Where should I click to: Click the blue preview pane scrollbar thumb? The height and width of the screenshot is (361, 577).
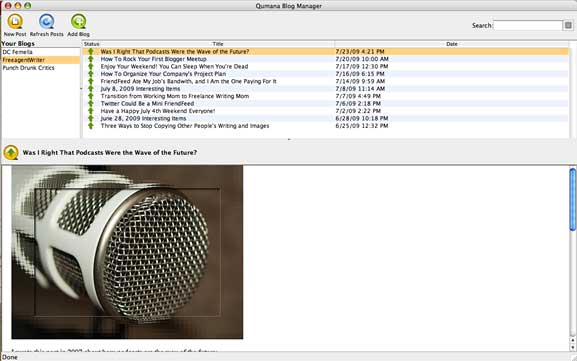(x=572, y=199)
